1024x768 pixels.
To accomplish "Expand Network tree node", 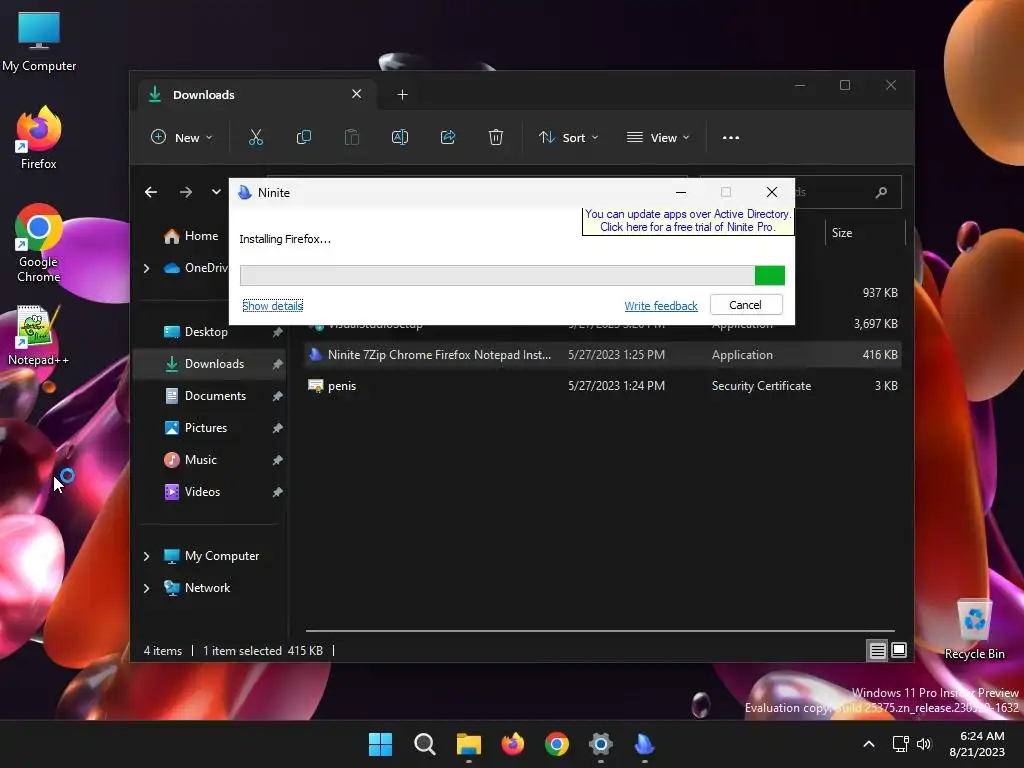I will 147,588.
